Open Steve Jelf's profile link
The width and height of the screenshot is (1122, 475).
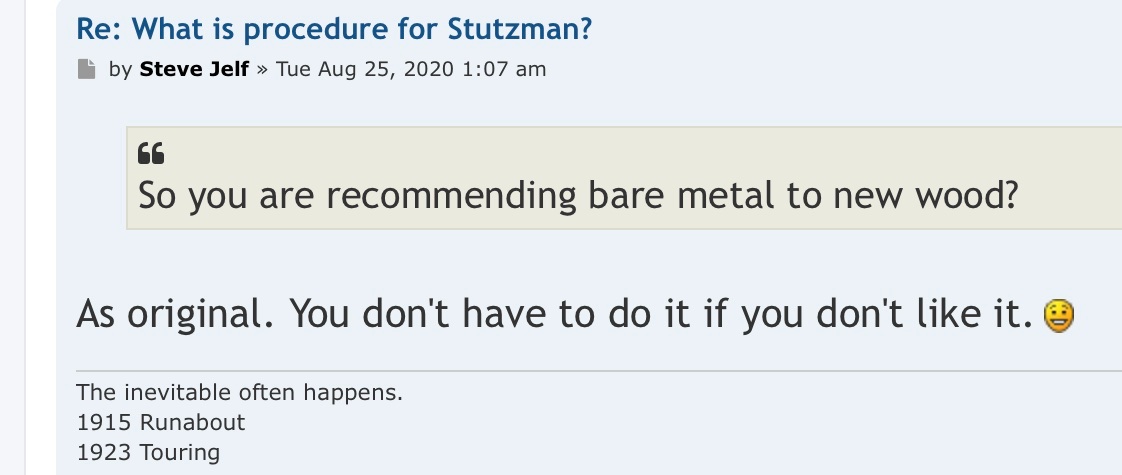[x=194, y=69]
